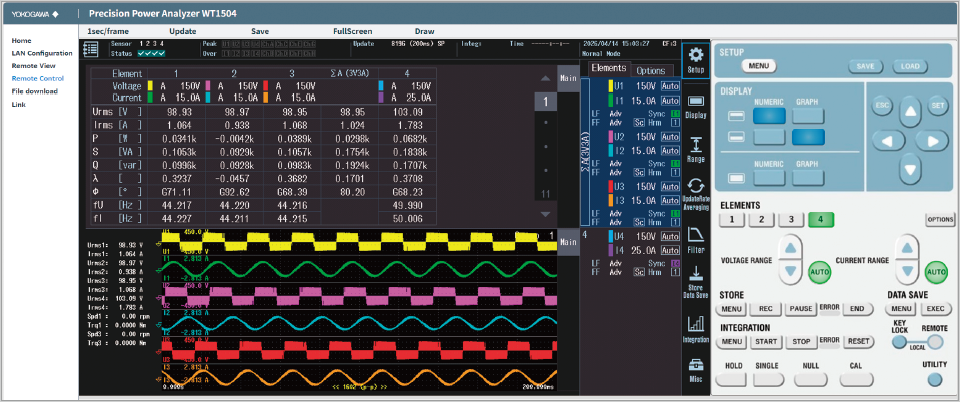The width and height of the screenshot is (960, 402).
Task: Open Home link in sidebar
Action: point(21,40)
